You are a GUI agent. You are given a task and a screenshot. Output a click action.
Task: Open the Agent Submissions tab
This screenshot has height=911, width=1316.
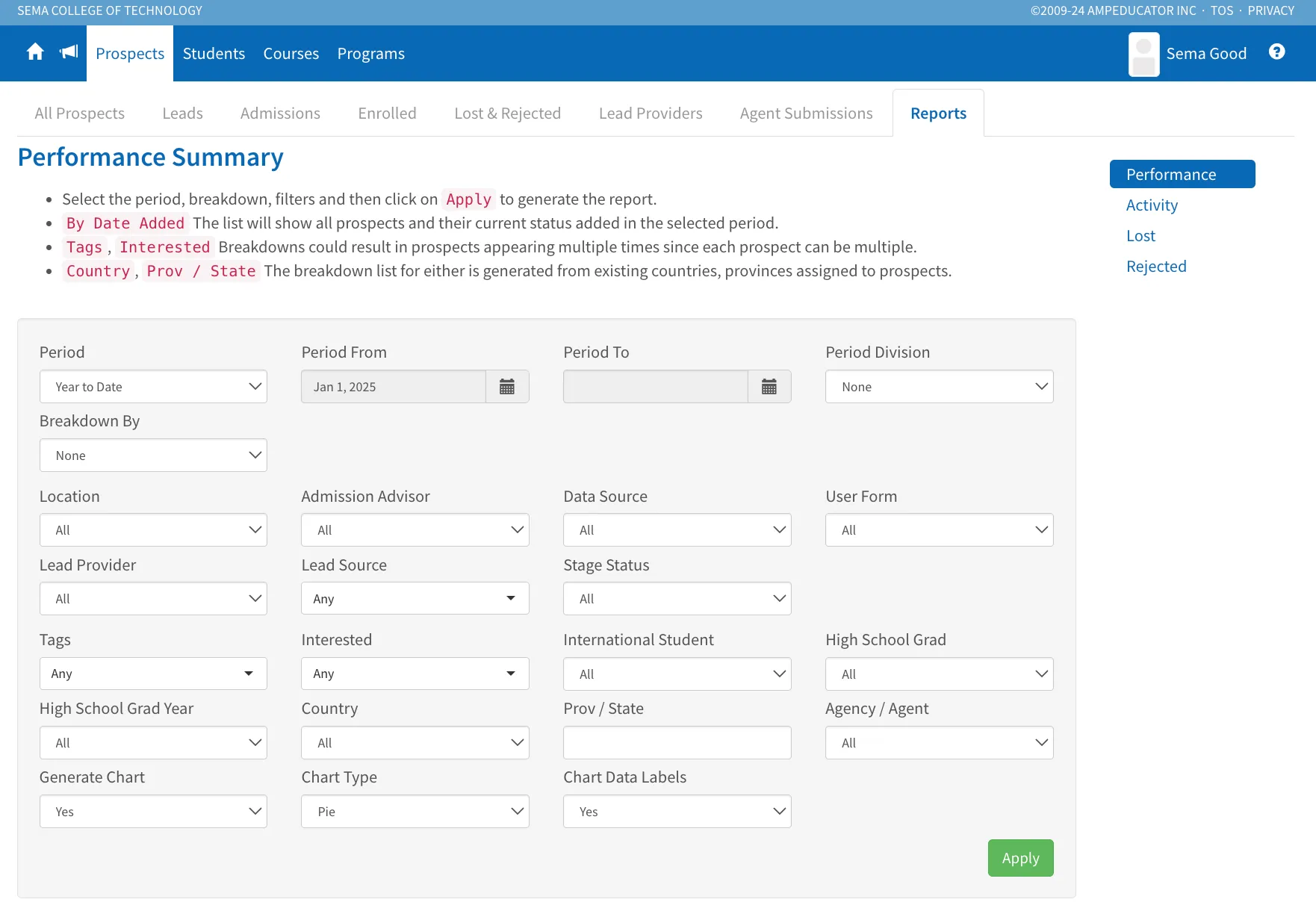click(806, 114)
